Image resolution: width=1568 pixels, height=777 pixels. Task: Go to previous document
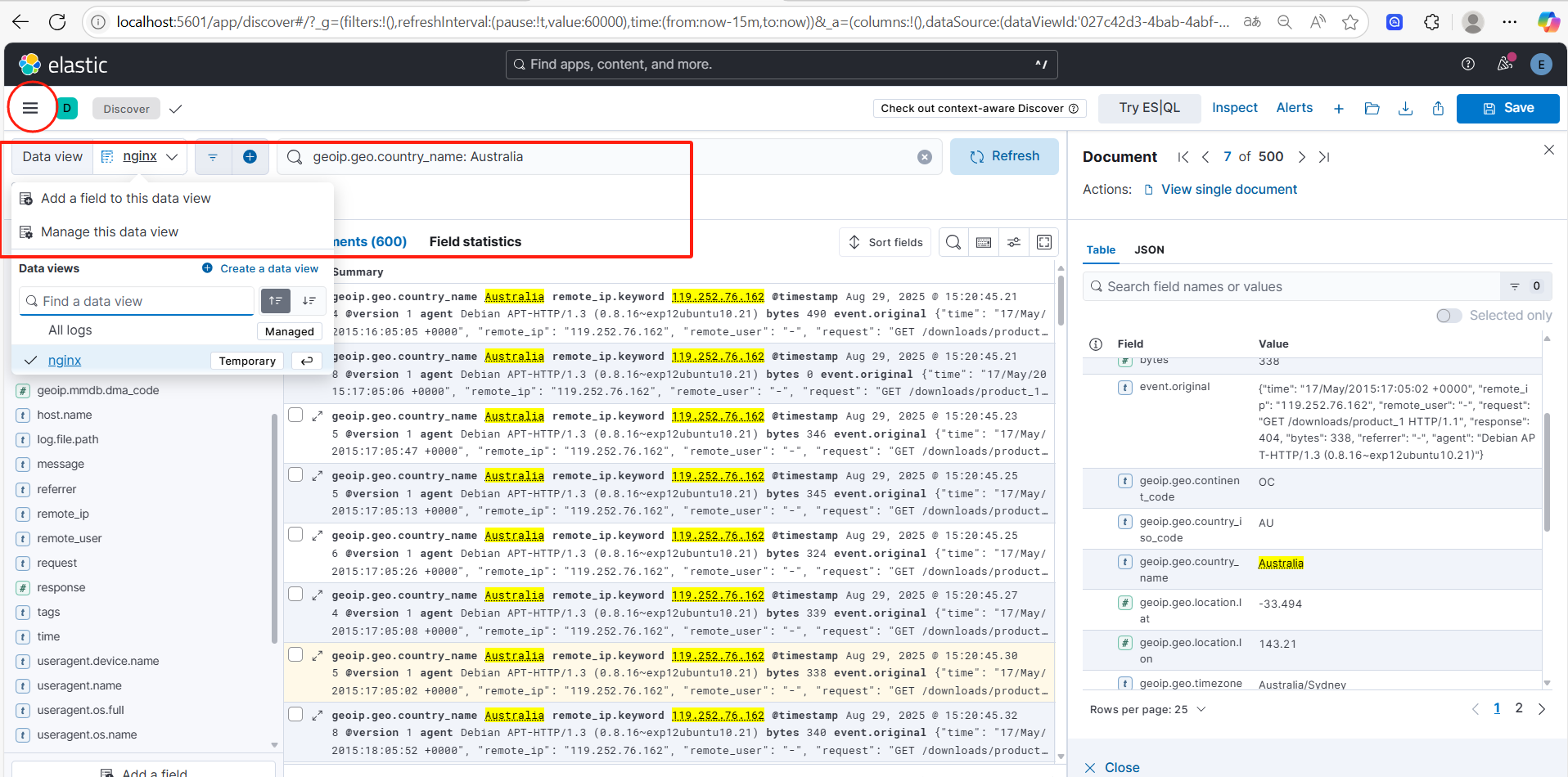[x=1205, y=157]
